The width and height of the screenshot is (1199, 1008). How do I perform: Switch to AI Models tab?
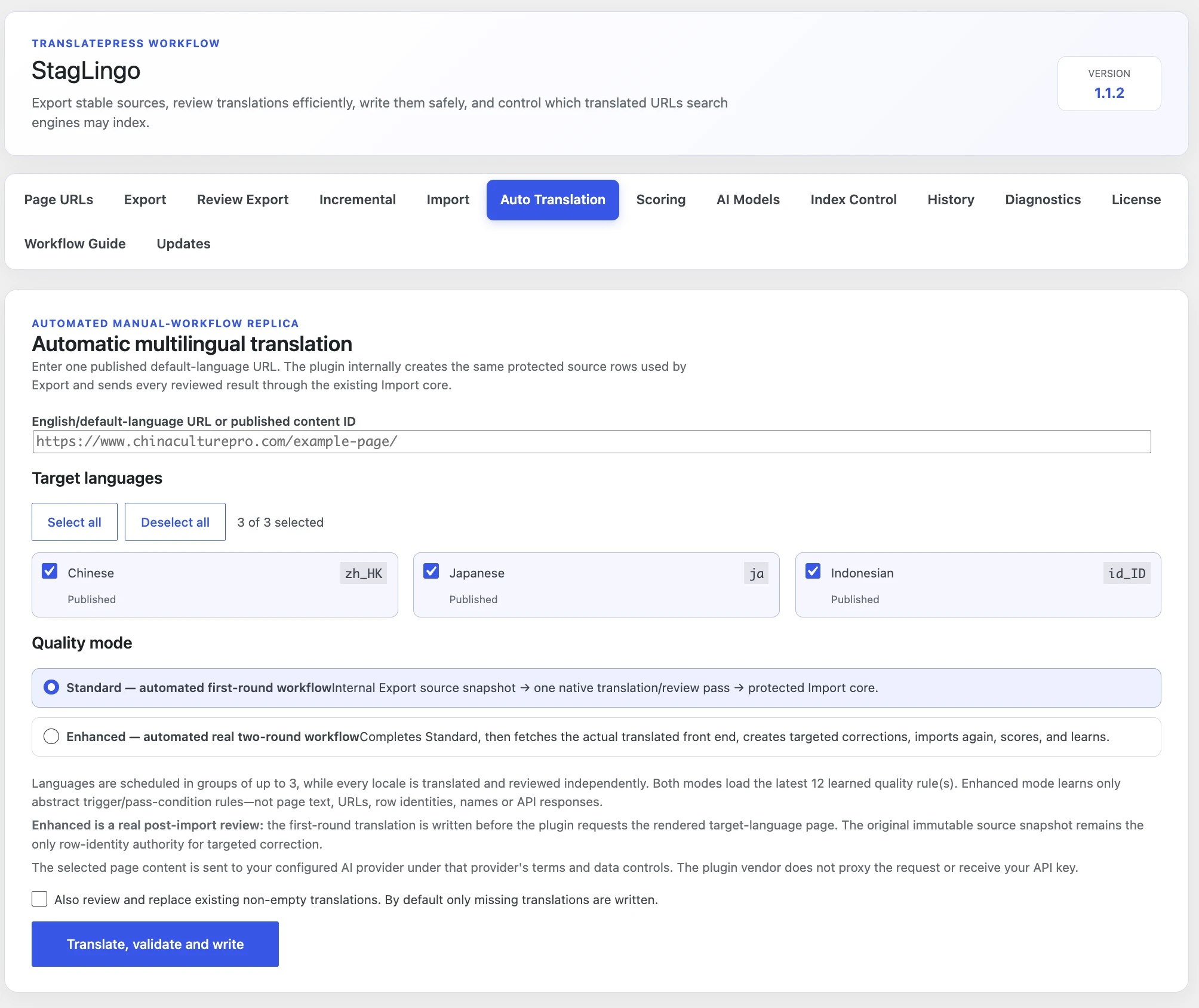[x=748, y=199]
